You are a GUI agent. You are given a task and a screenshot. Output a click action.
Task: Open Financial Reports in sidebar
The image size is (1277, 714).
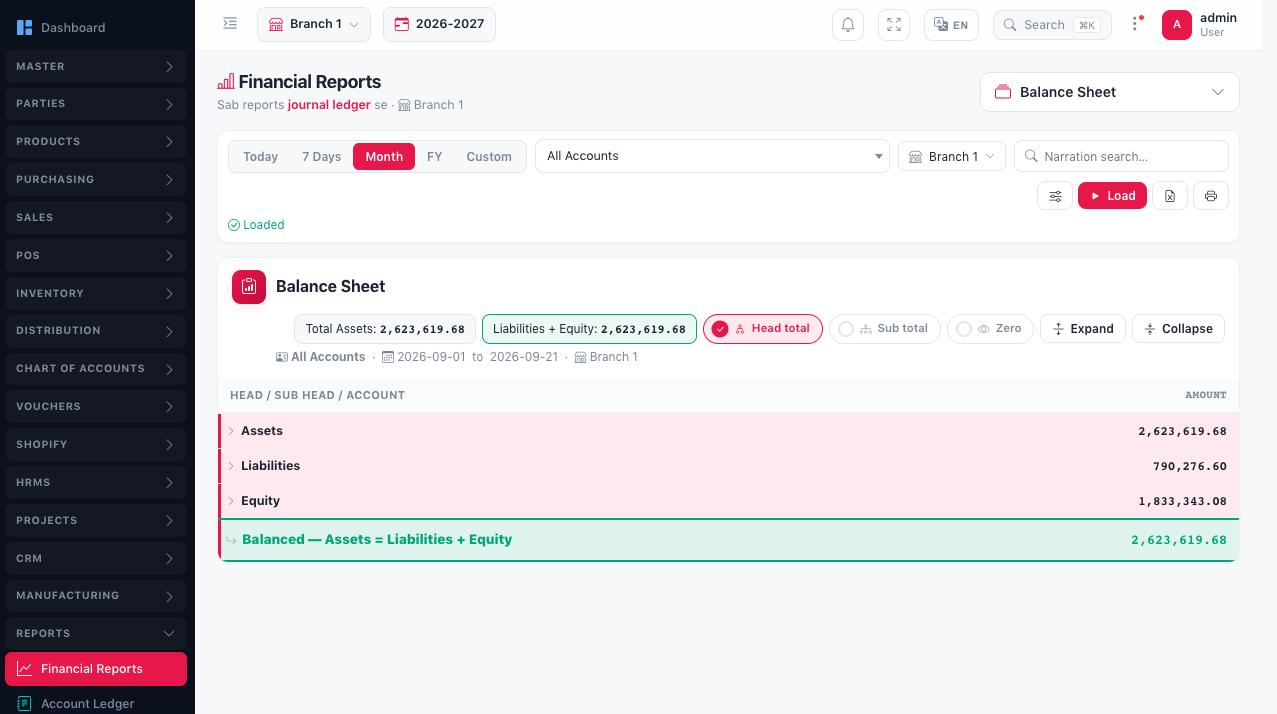click(96, 669)
